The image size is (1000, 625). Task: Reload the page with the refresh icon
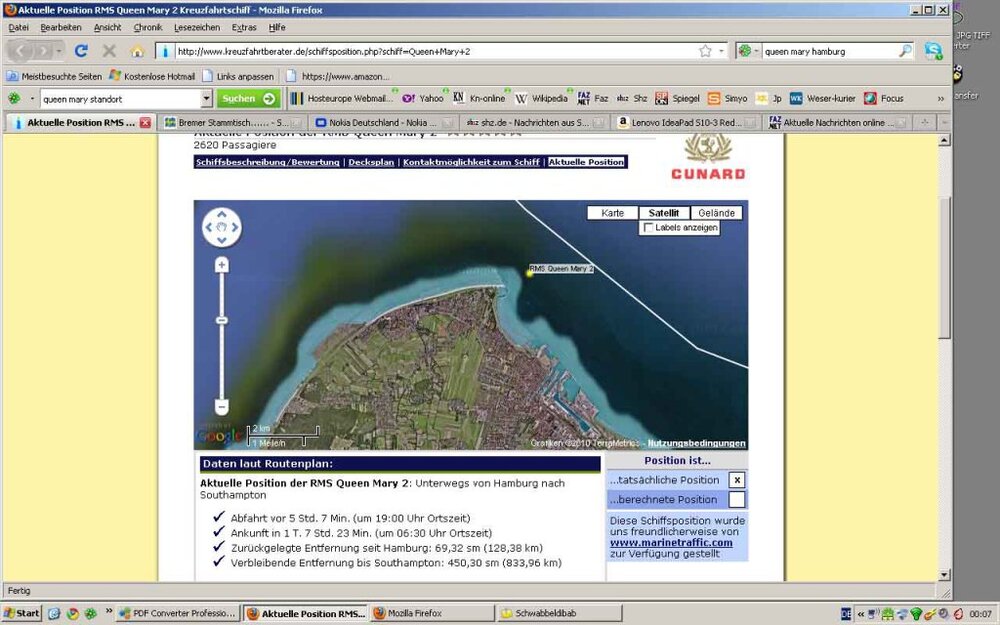tap(81, 51)
